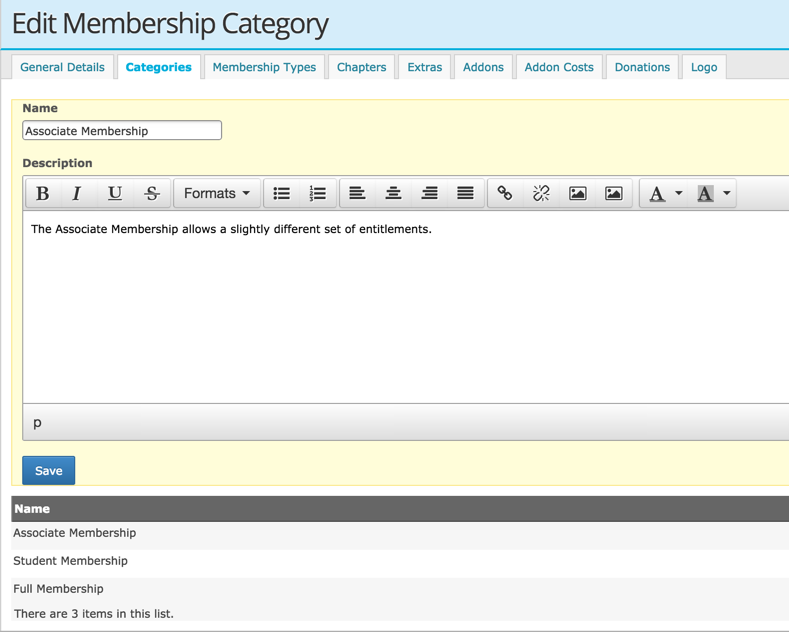Image resolution: width=789 pixels, height=632 pixels.
Task: Open the text color dropdown arrow
Action: coord(679,193)
